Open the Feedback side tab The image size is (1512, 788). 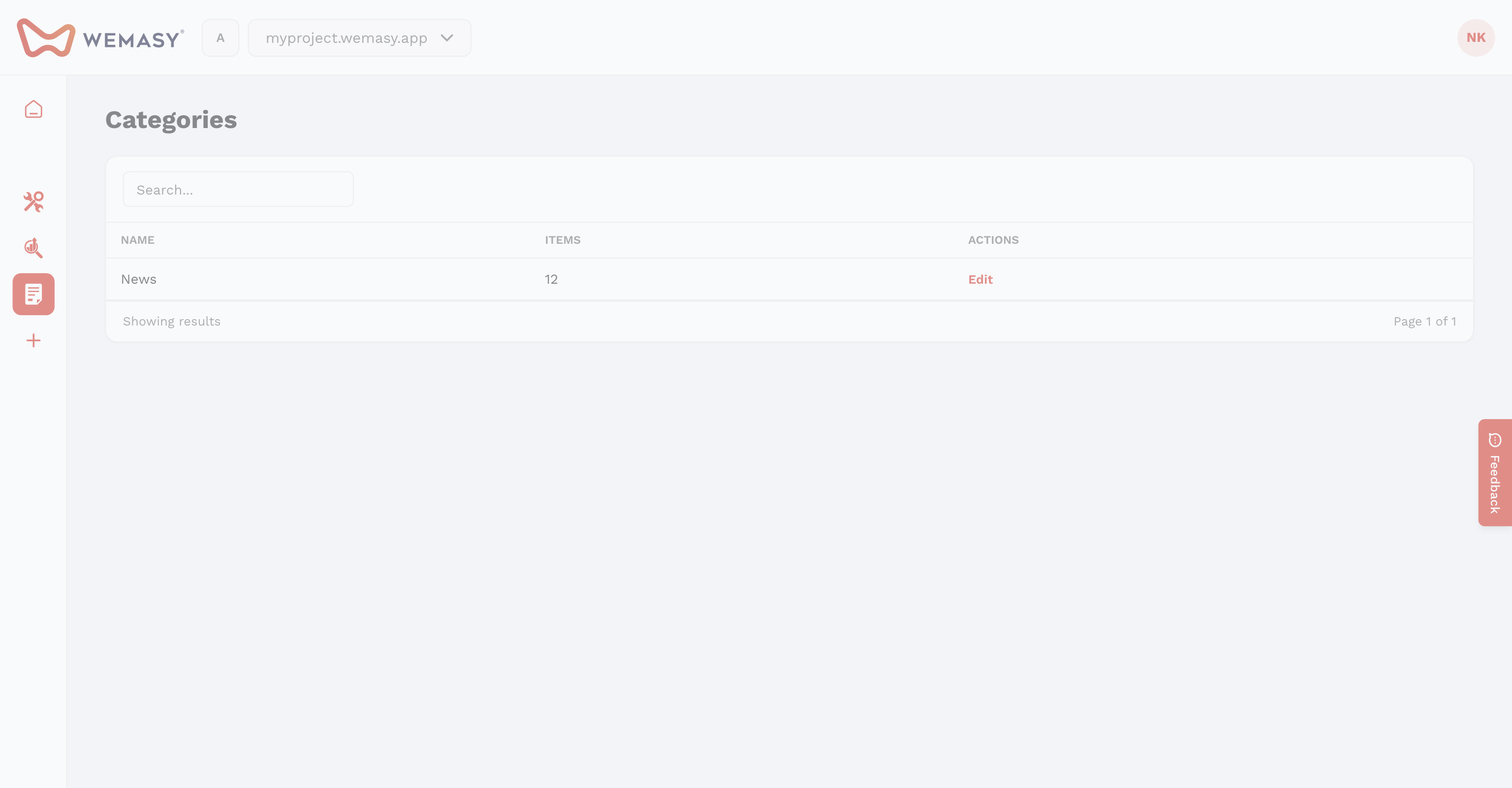coord(1495,473)
